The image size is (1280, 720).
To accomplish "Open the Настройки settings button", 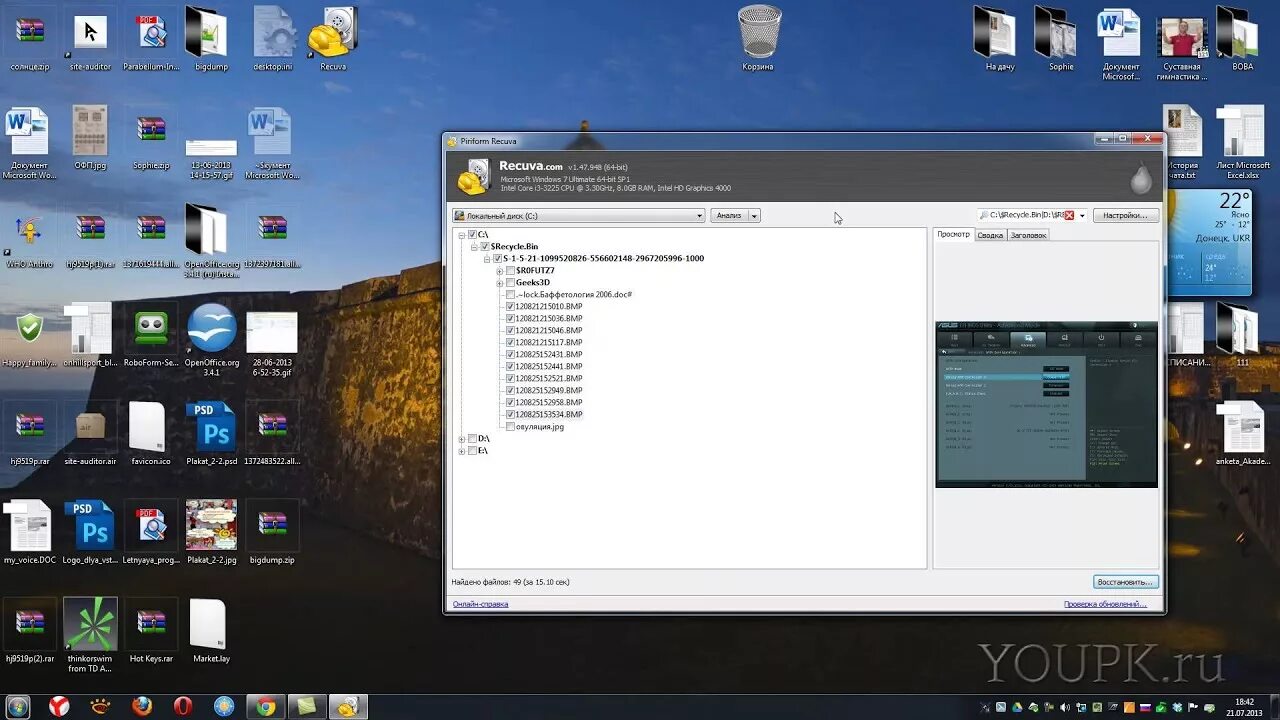I will coord(1126,215).
